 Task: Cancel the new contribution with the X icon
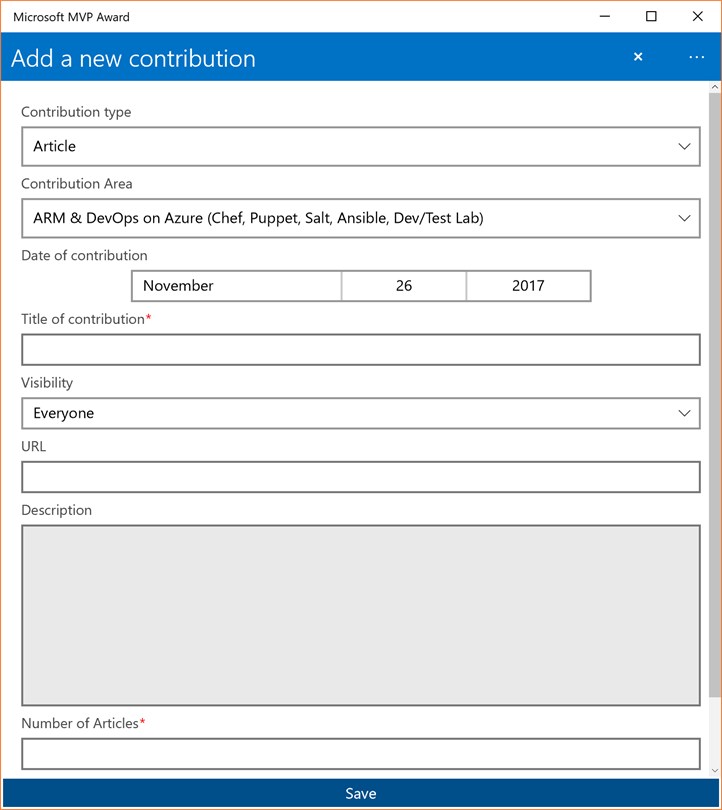point(638,57)
